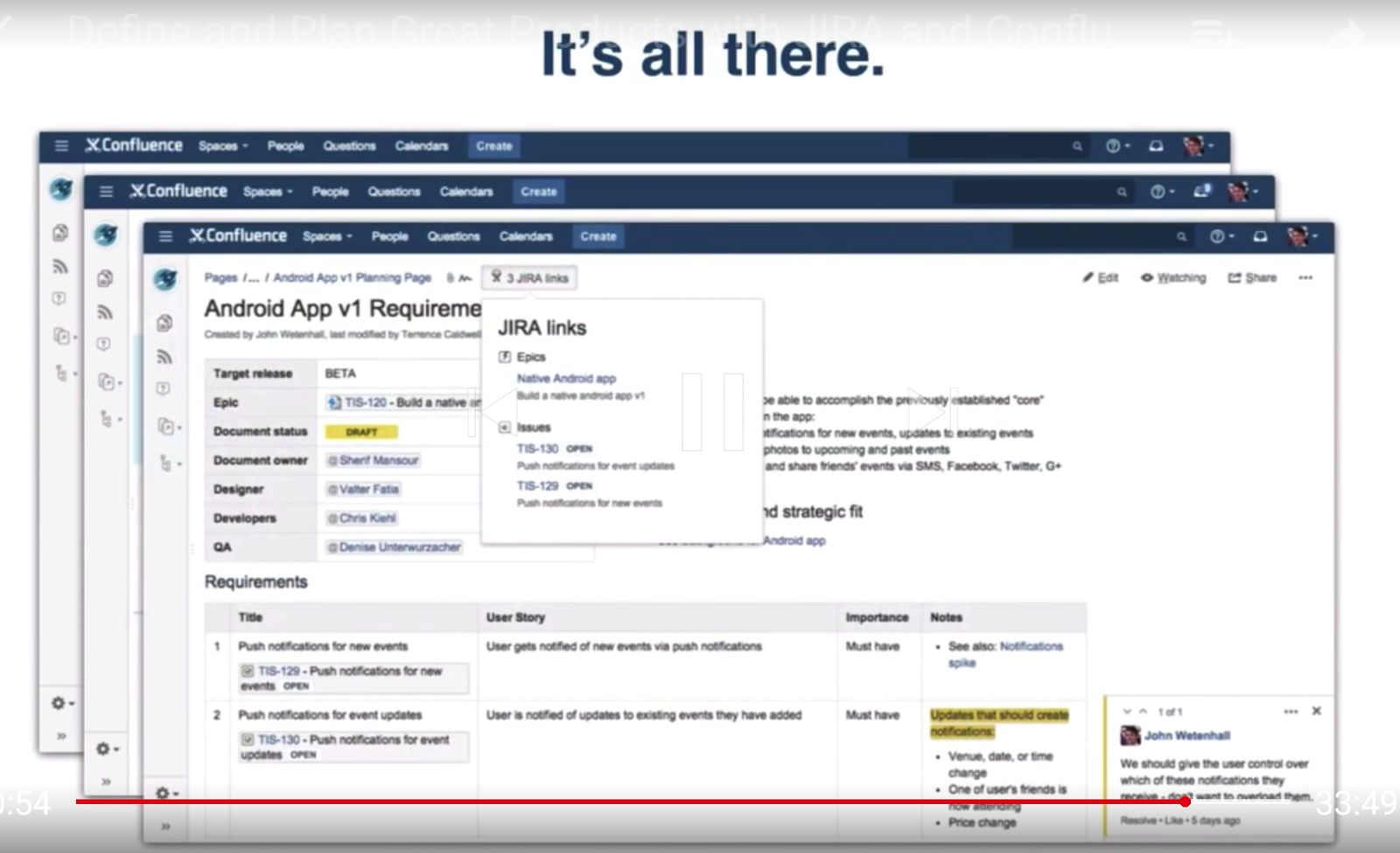Image resolution: width=1400 pixels, height=853 pixels.
Task: Open notifications in the front Confluence window
Action: [1260, 236]
